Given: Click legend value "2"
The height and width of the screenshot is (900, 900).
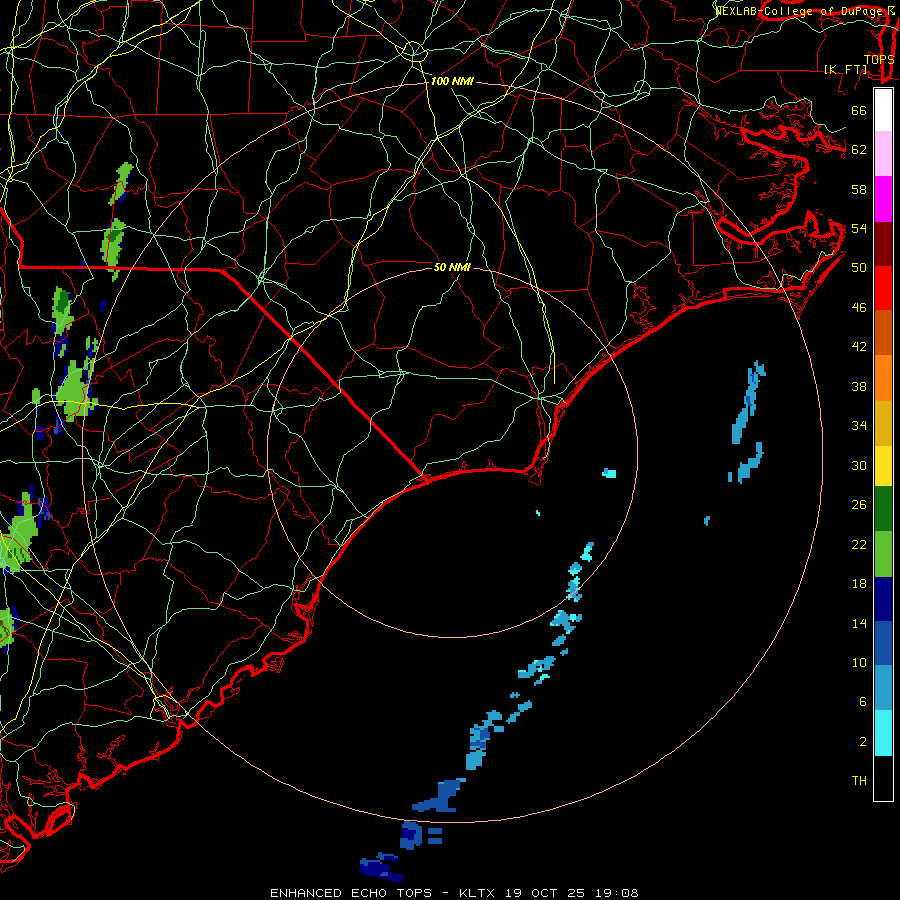Looking at the screenshot, I should 863,742.
